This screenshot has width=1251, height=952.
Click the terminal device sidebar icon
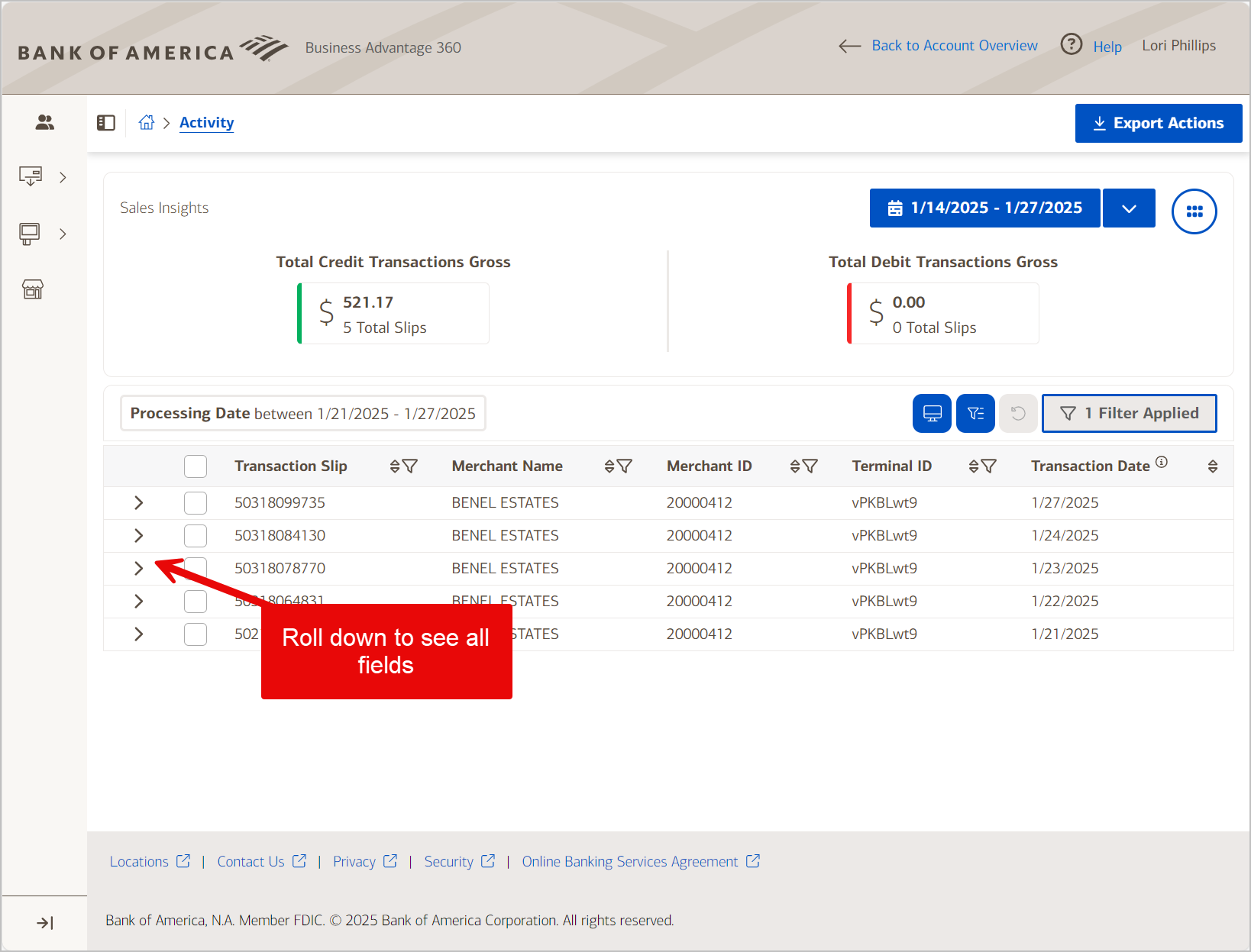(30, 234)
